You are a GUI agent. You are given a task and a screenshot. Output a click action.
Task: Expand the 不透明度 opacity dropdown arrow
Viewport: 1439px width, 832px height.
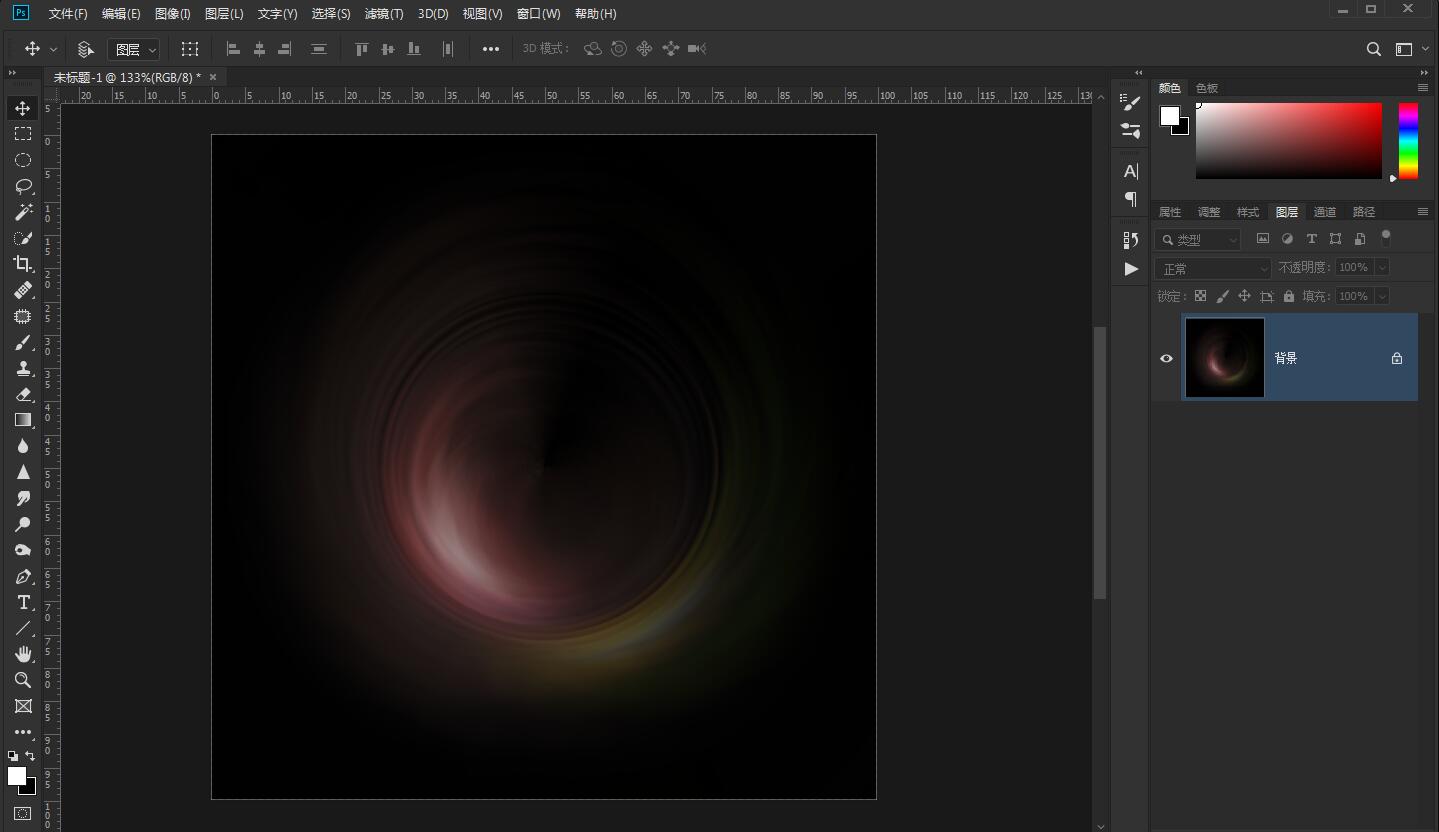tap(1382, 267)
